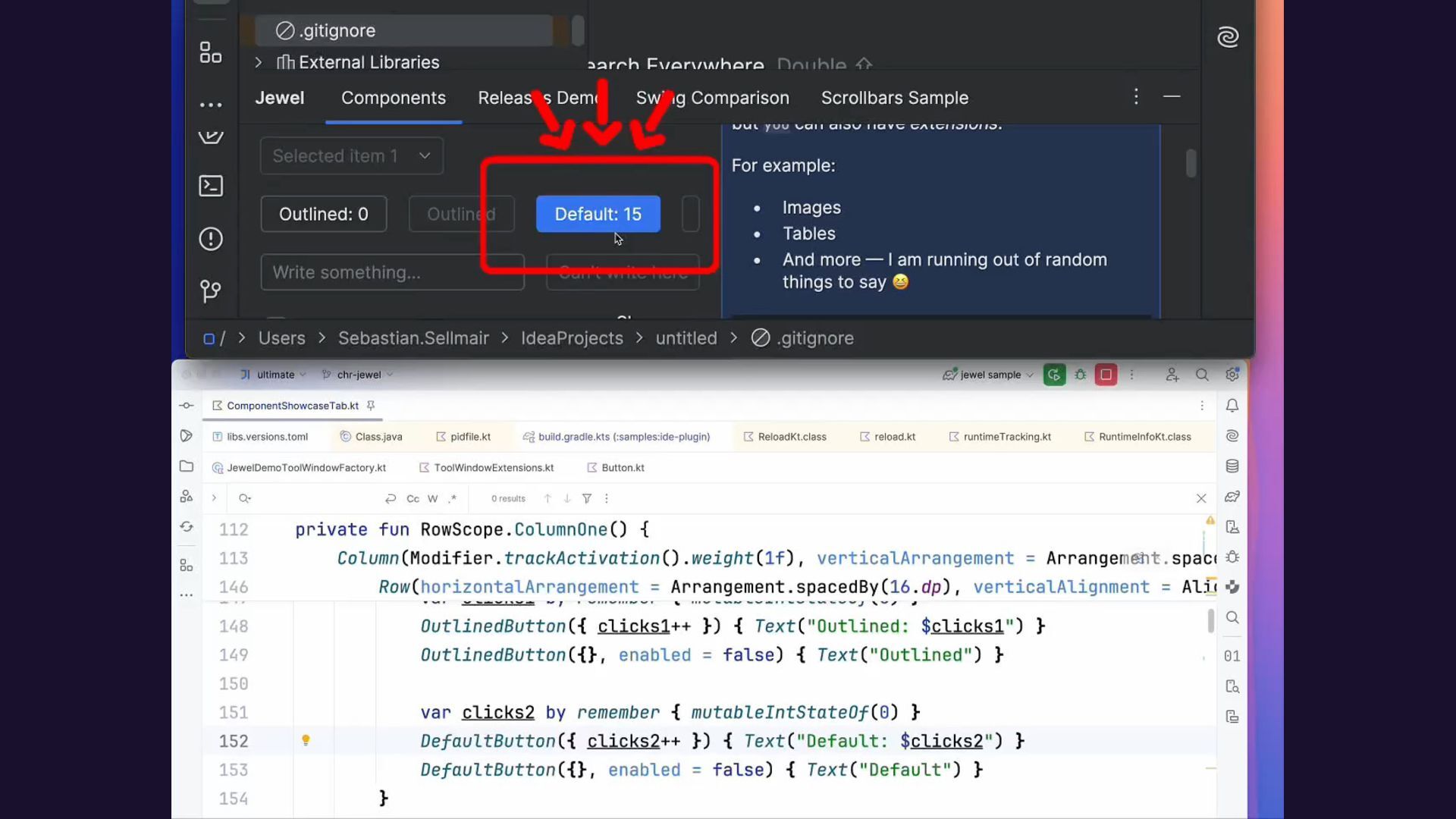The height and width of the screenshot is (819, 1456).
Task: Open IDE settings gear icon
Action: coord(1232,375)
